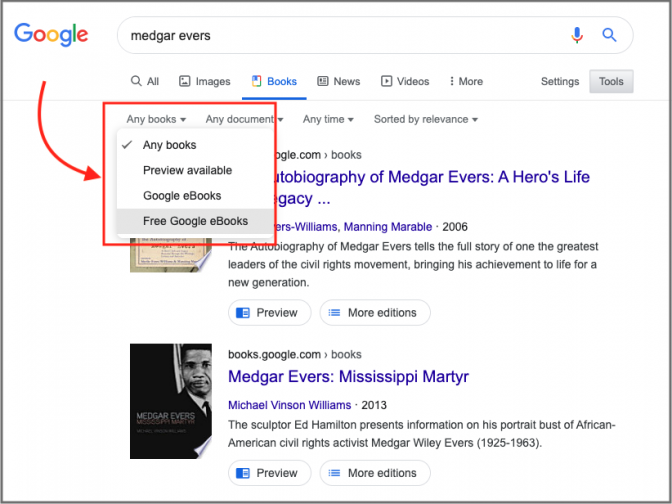This screenshot has height=504, width=672.
Task: Click Autobiography of Medgar Evers book cover
Action: coord(171,255)
